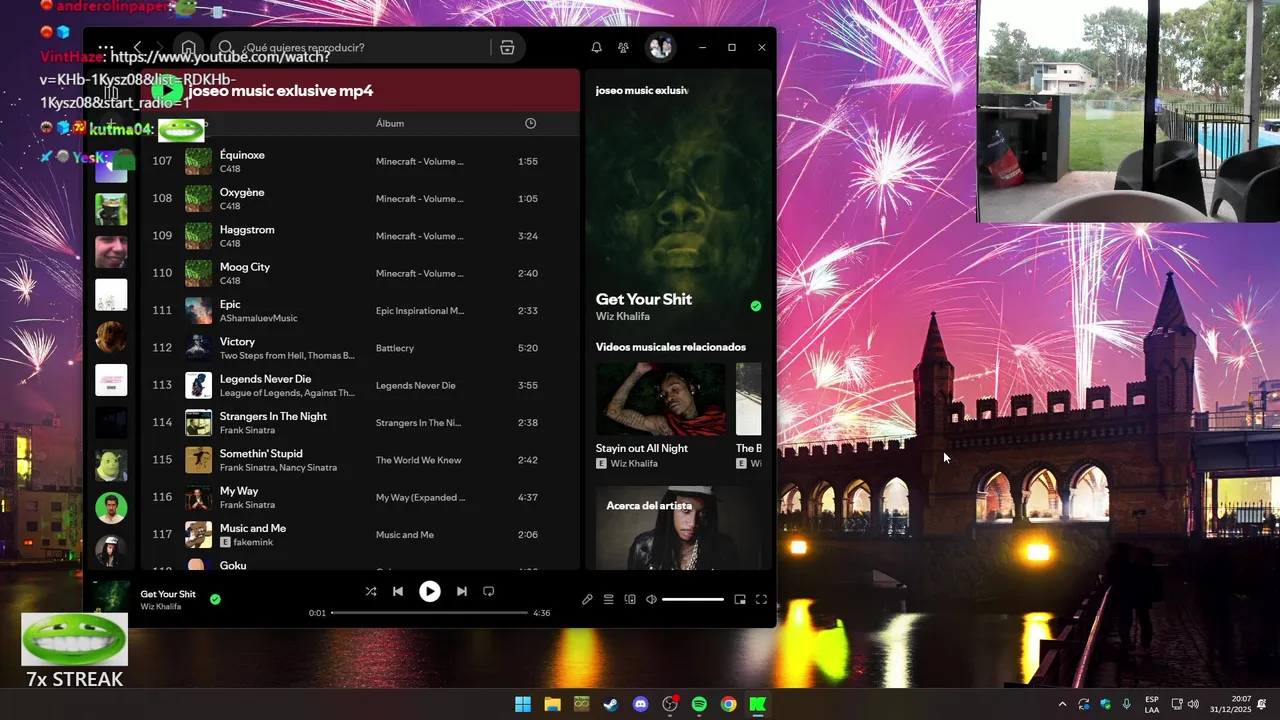The image size is (1280, 720).
Task: Select track Music and Me
Action: pos(360,534)
